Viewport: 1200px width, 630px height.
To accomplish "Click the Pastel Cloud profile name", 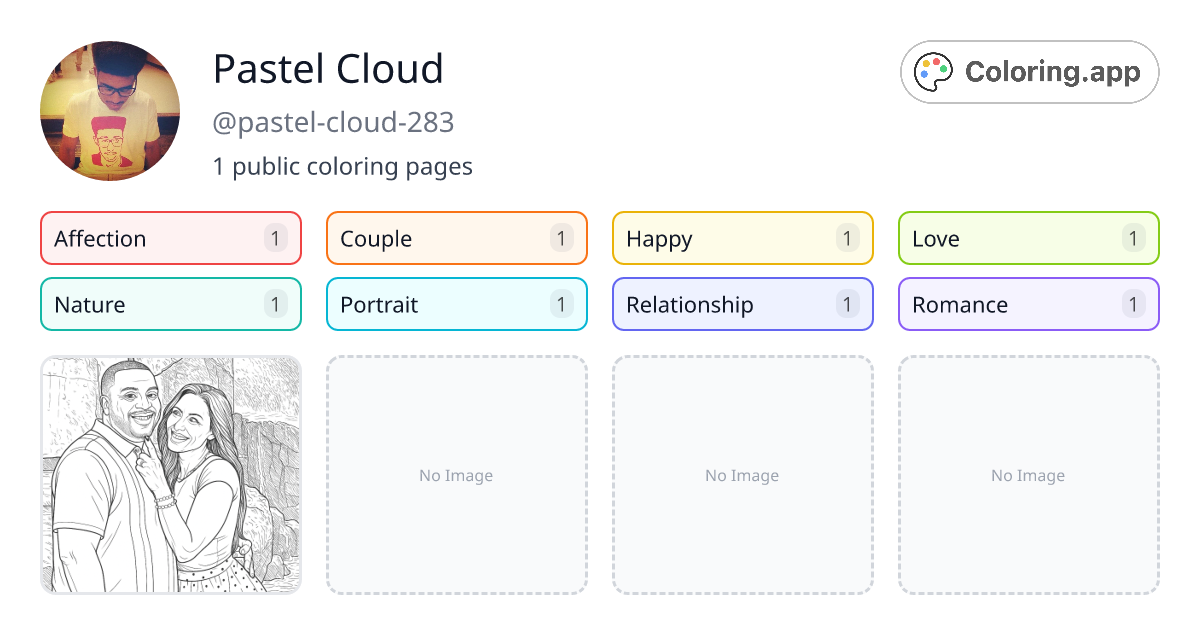I will 328,69.
